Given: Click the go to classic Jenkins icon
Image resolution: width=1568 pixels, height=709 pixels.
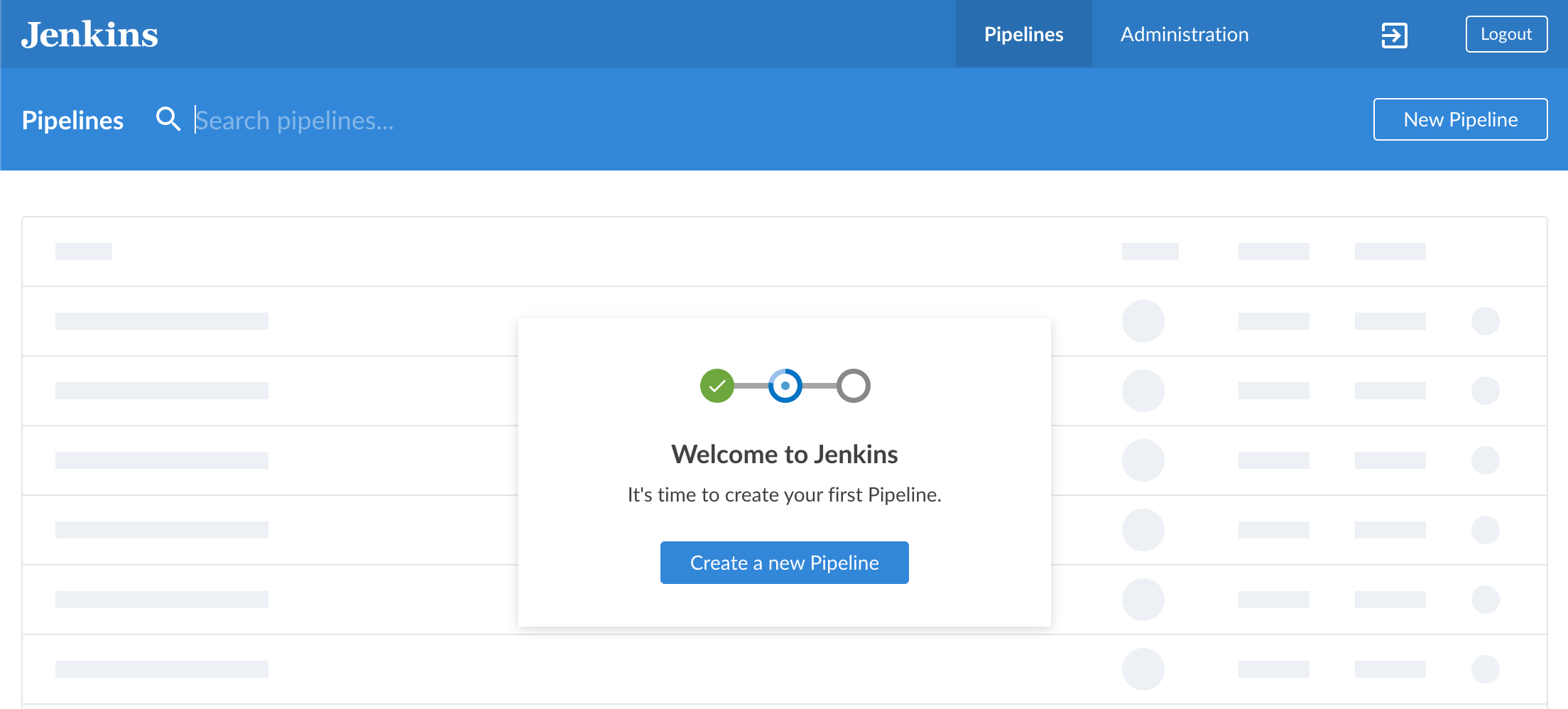Looking at the screenshot, I should pyautogui.click(x=1394, y=35).
